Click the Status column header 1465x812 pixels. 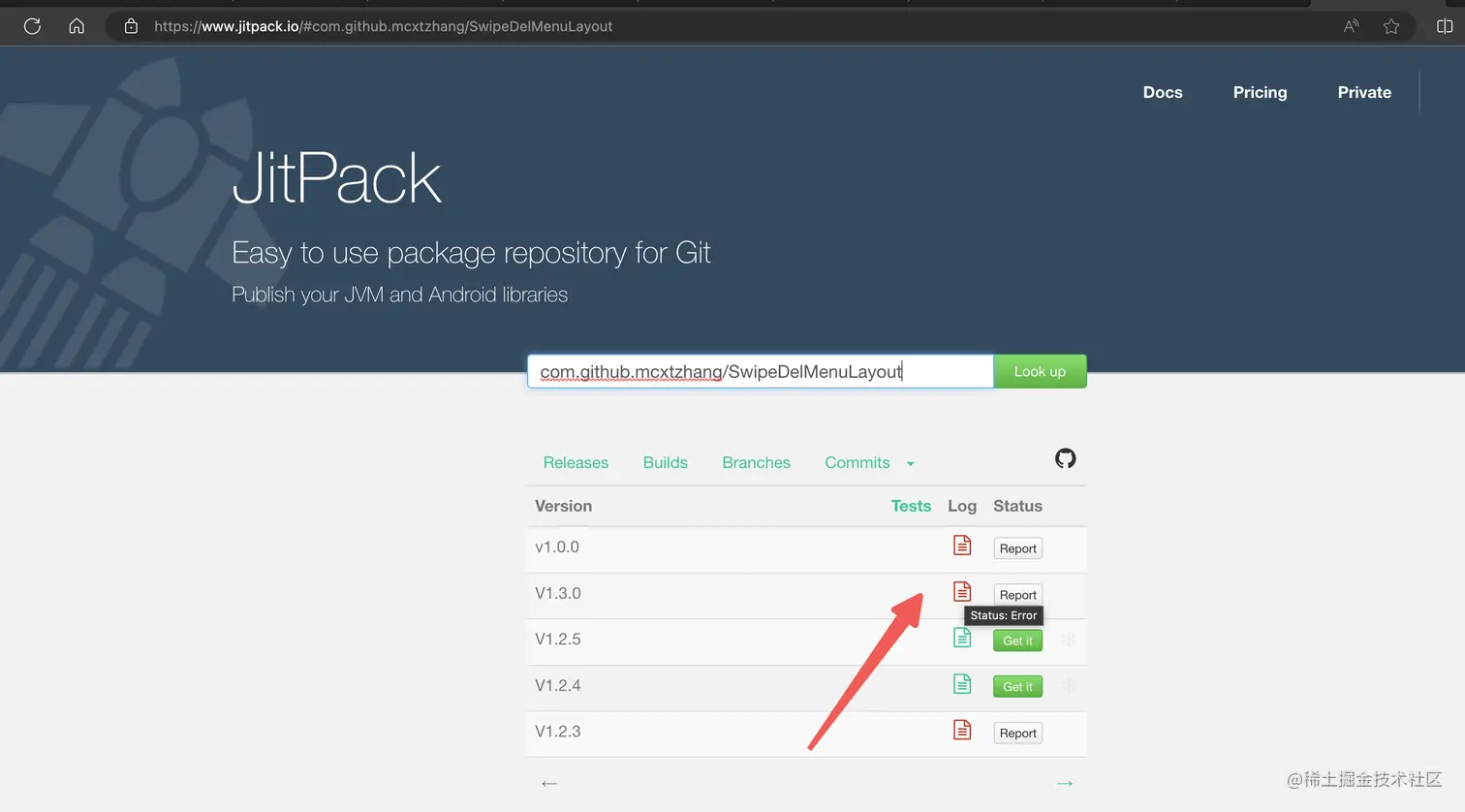(1017, 506)
